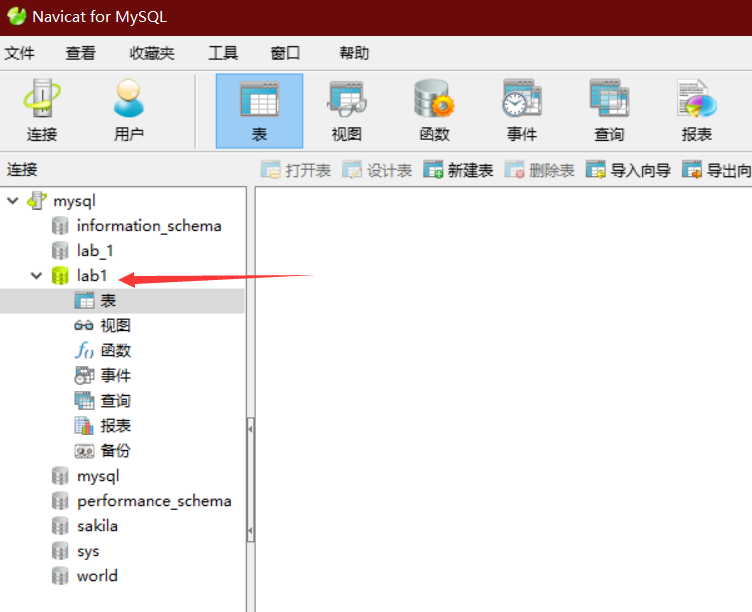Image resolution: width=752 pixels, height=612 pixels.
Task: Select the mysql connection icon in tree
Action: tap(37, 200)
